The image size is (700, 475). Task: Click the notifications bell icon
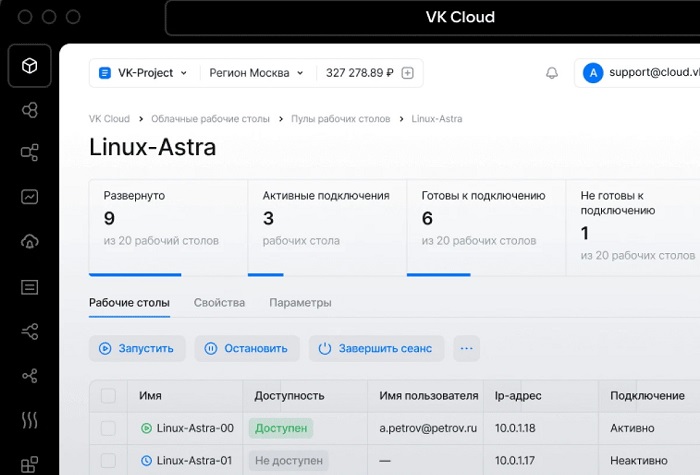point(552,73)
